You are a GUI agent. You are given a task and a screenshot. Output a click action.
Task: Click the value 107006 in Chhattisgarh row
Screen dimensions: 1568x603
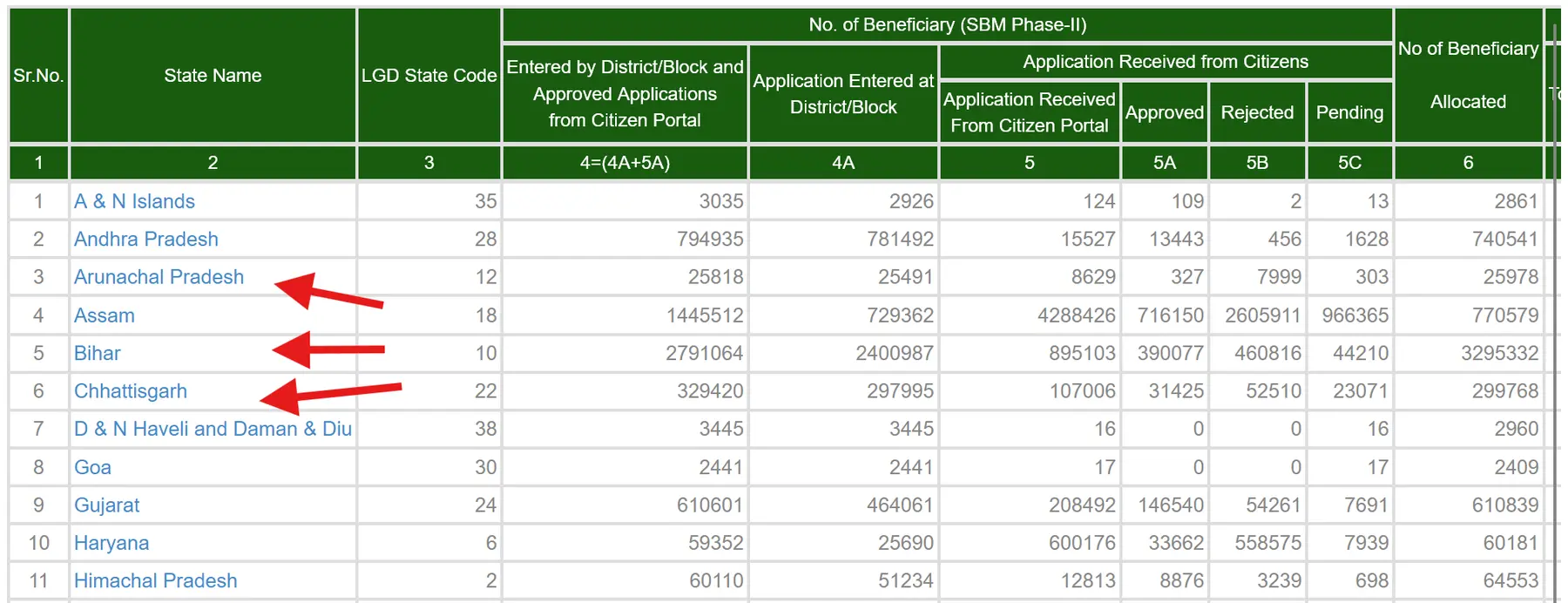click(x=1082, y=391)
